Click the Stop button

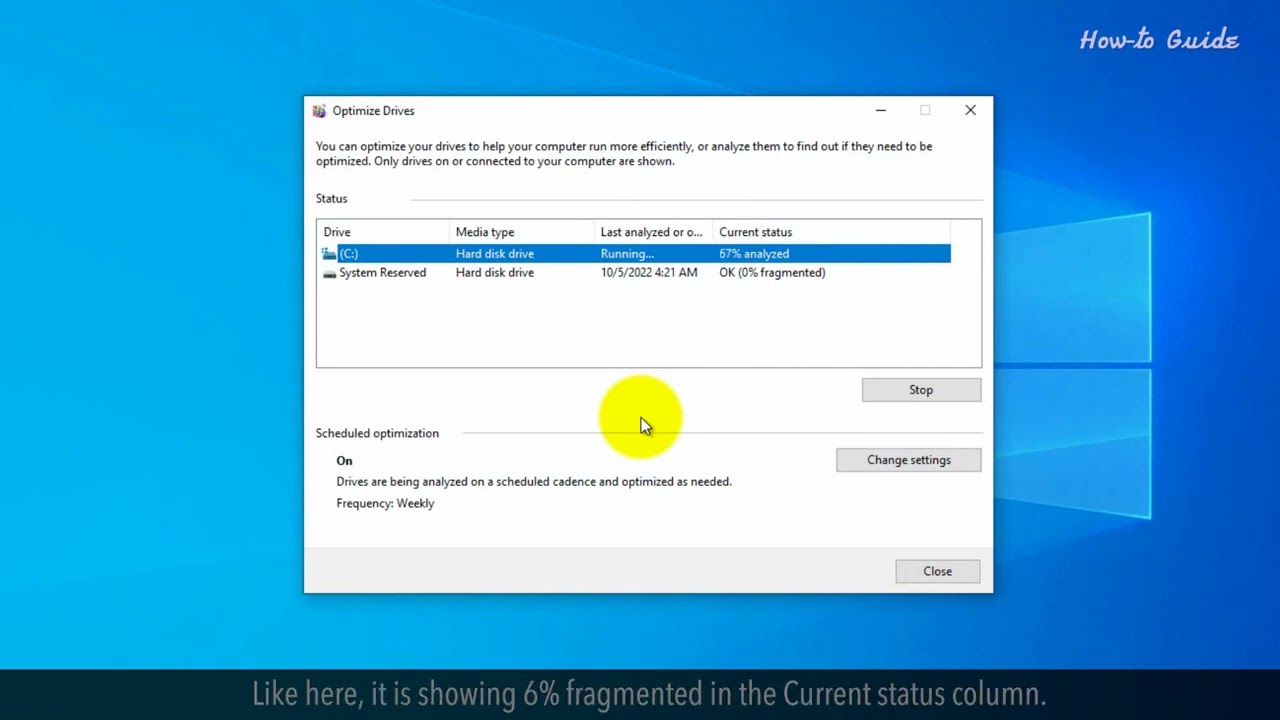(921, 390)
